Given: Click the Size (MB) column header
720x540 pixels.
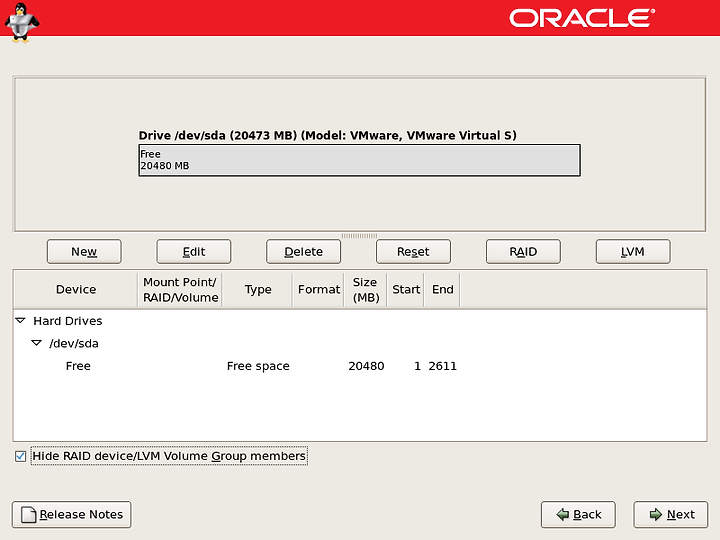Looking at the screenshot, I should point(366,290).
